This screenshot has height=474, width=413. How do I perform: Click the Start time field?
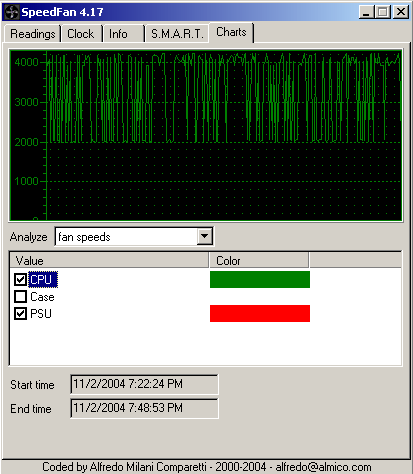coord(144,384)
